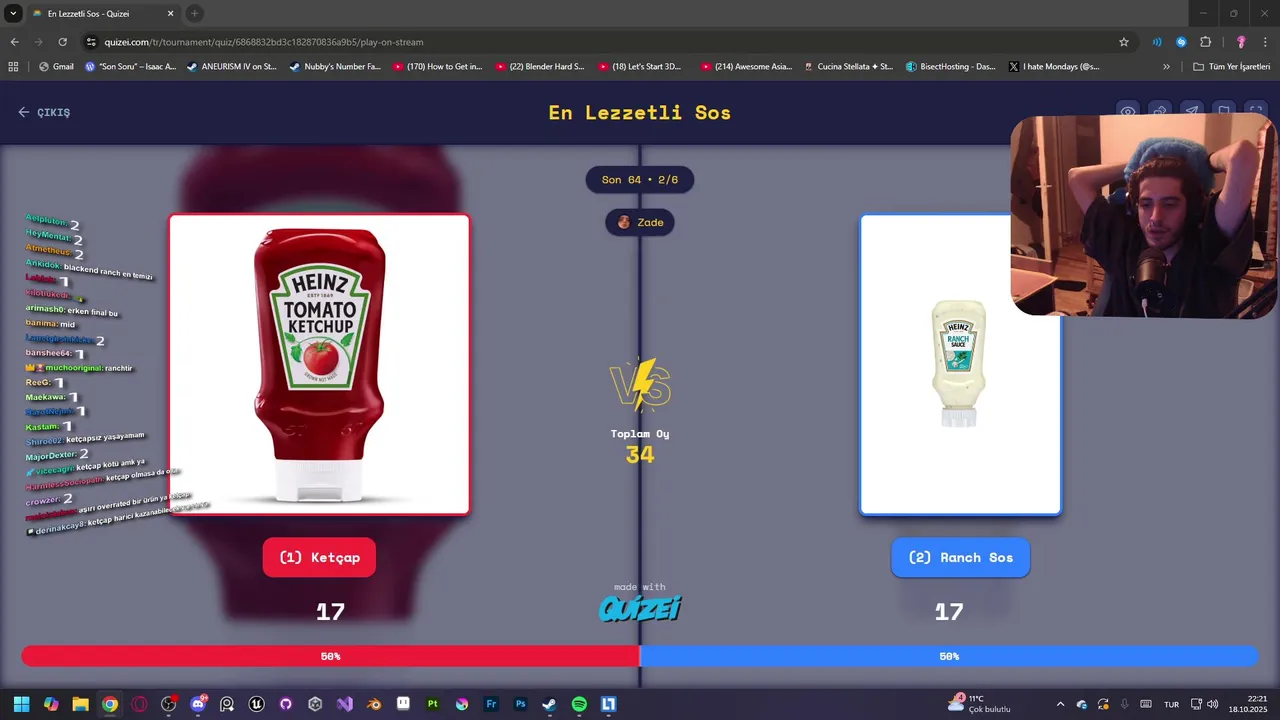Open the Cucina Stellata bookmark
1280x720 pixels.
(849, 67)
